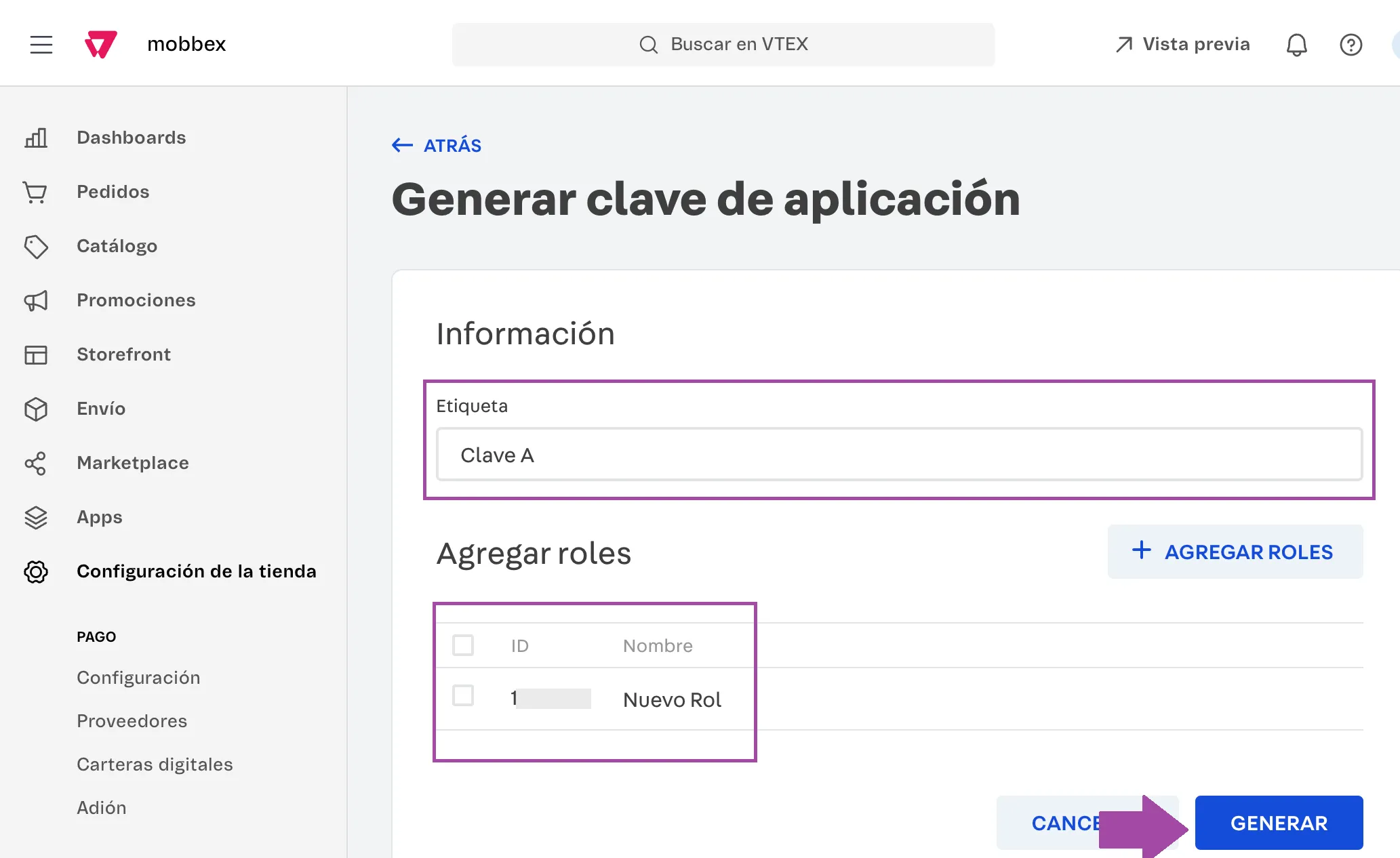Click the ID column header
Viewport: 1400px width, 858px height.
click(520, 646)
